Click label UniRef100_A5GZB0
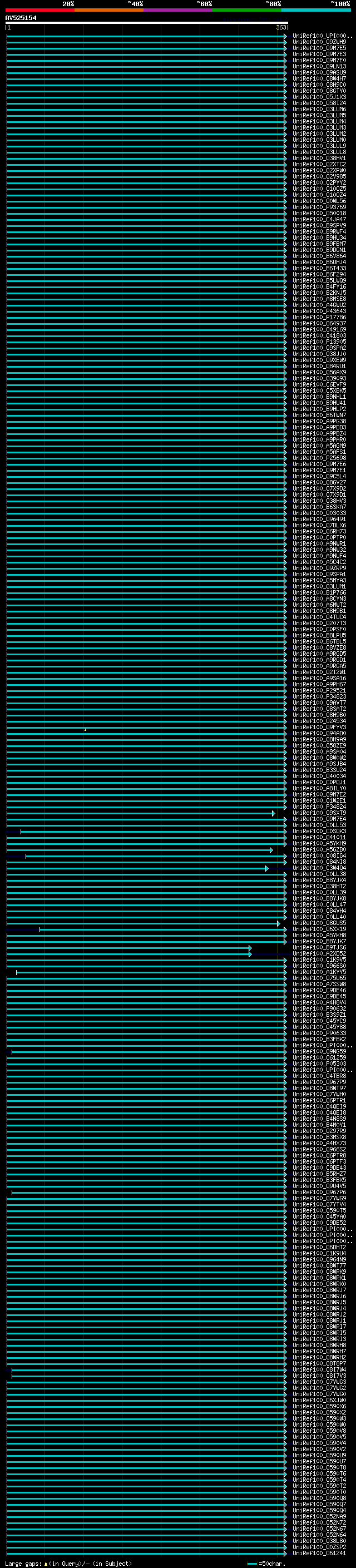This screenshot has height=1568, width=356. tap(319, 849)
